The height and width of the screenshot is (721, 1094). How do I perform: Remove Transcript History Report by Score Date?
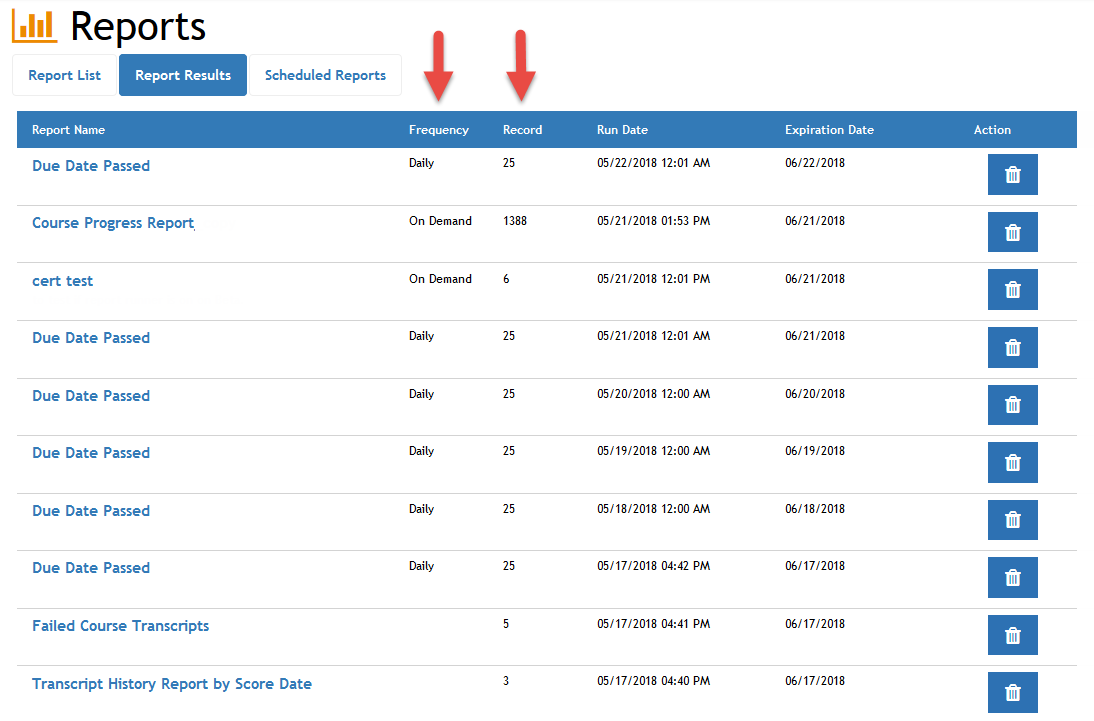pos(1012,692)
